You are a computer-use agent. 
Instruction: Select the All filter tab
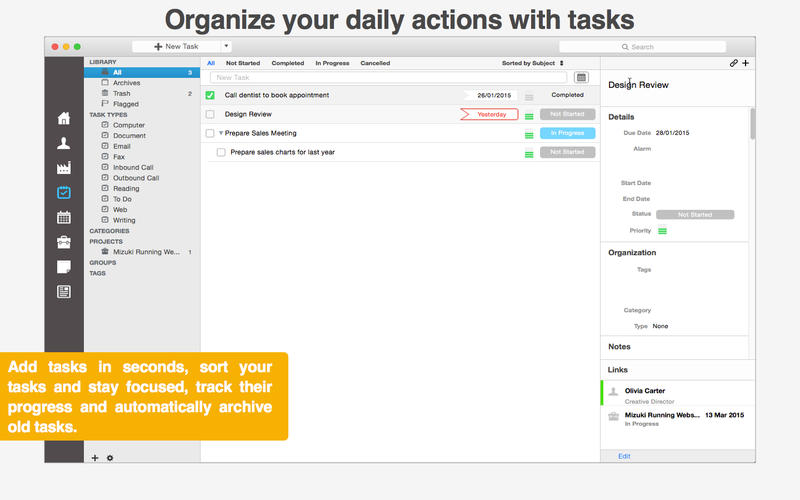[x=211, y=63]
